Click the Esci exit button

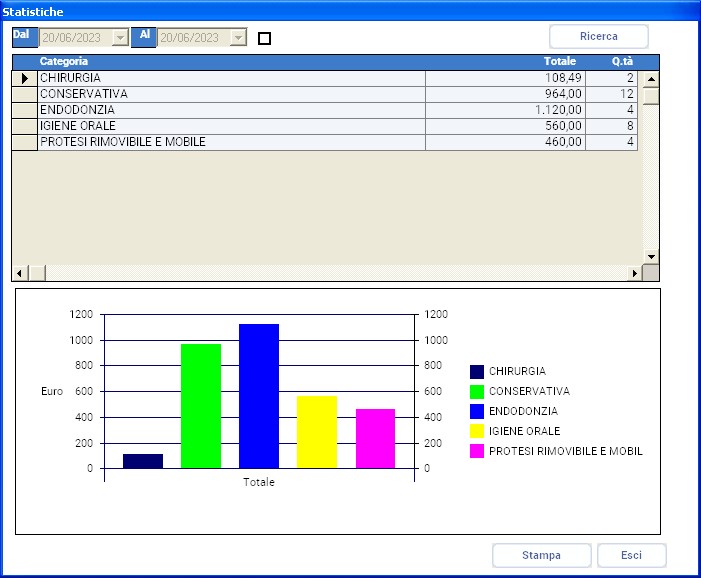click(x=631, y=556)
